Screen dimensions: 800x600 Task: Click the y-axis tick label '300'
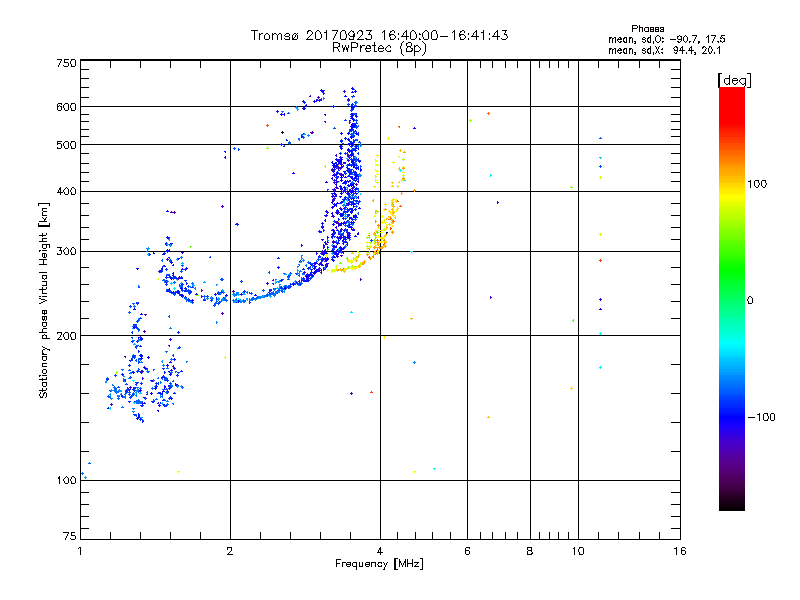pyautogui.click(x=67, y=252)
